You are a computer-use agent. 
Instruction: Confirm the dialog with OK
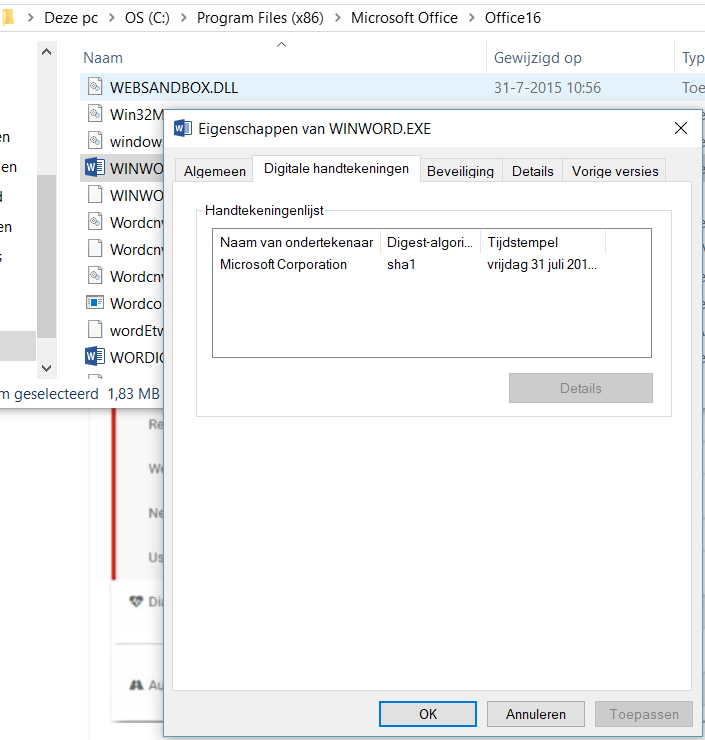pos(428,714)
